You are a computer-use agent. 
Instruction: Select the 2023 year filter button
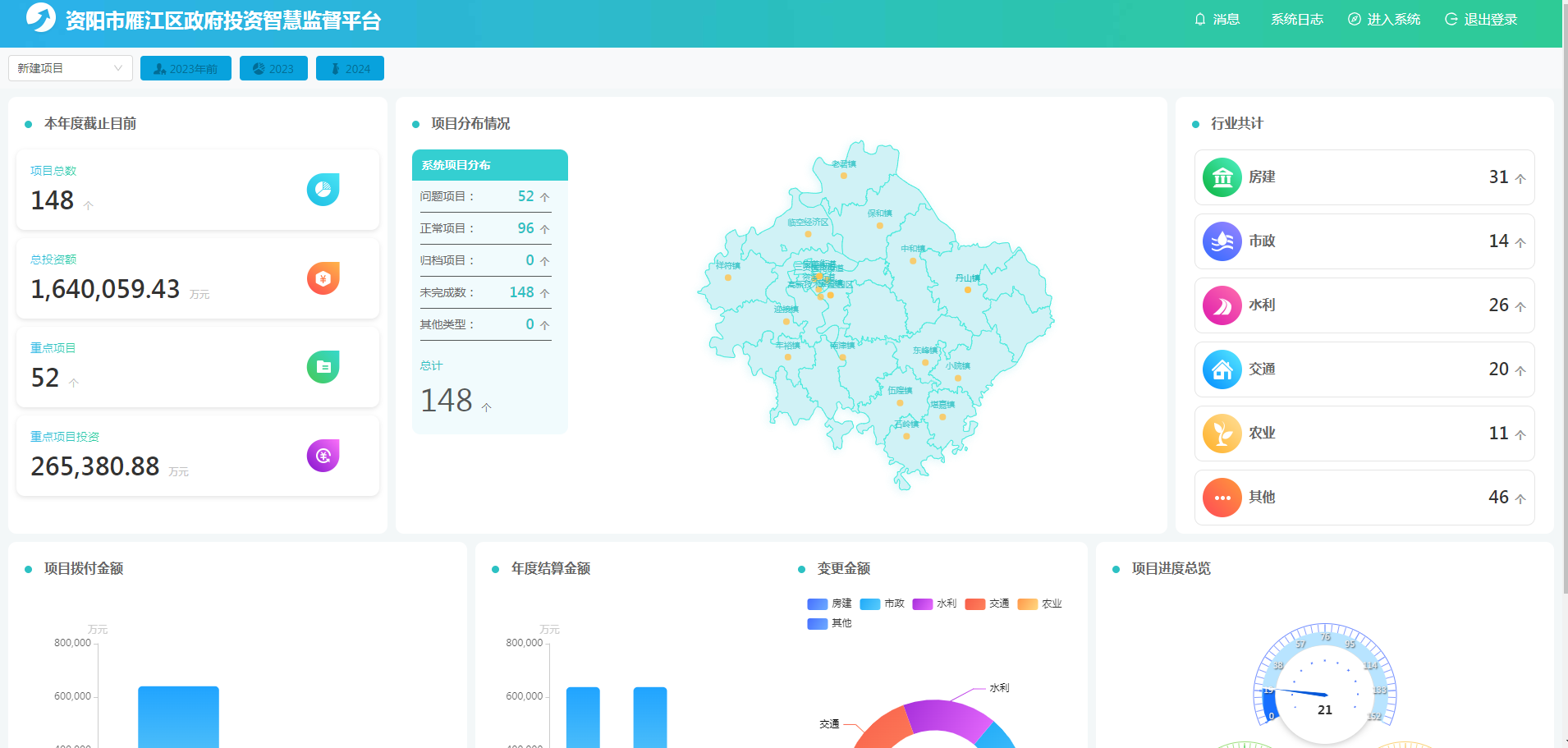click(273, 68)
